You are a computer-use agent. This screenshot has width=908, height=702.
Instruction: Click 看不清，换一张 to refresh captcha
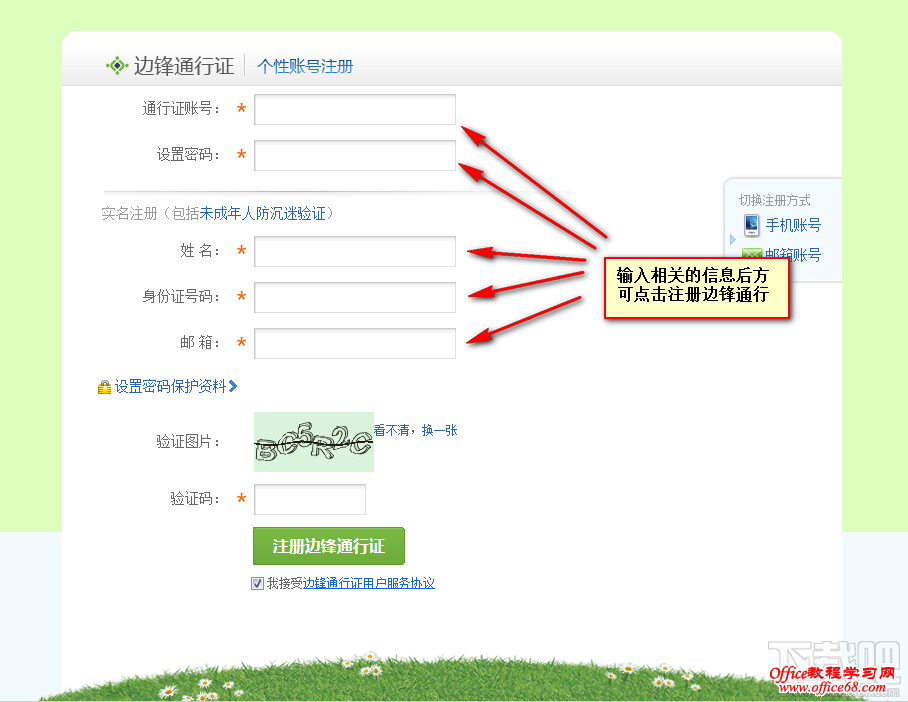coord(415,430)
